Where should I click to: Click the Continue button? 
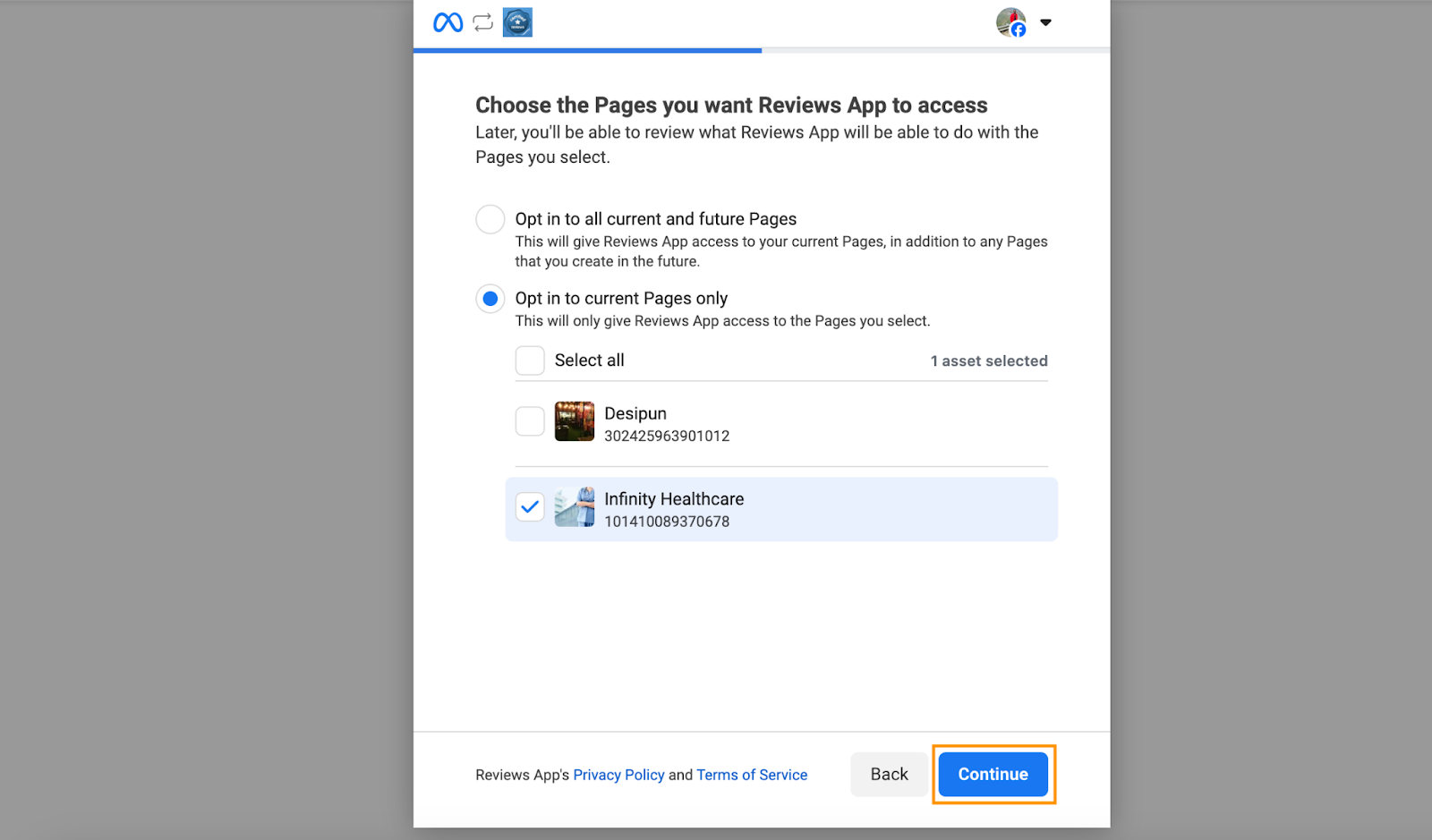993,774
